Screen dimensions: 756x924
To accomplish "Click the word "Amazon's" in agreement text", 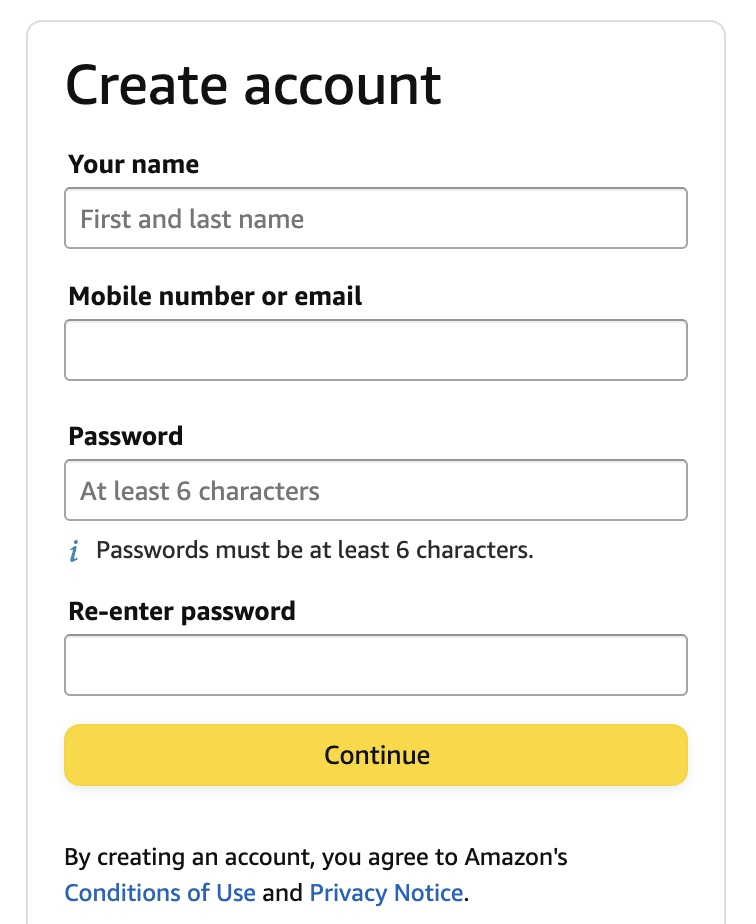I will pos(515,857).
